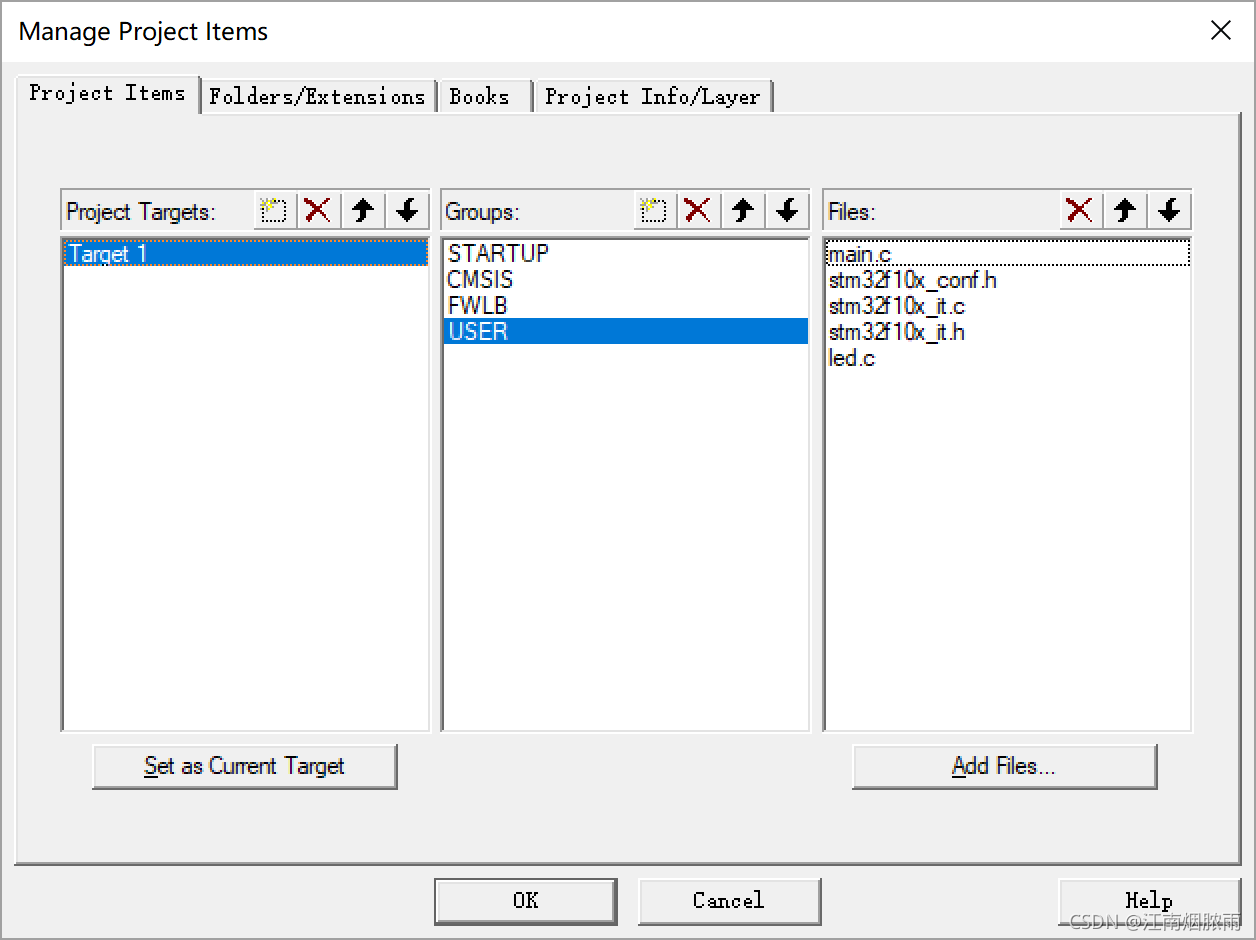1256x940 pixels.
Task: Select stm32f10x_it.c file
Action: (x=1008, y=306)
